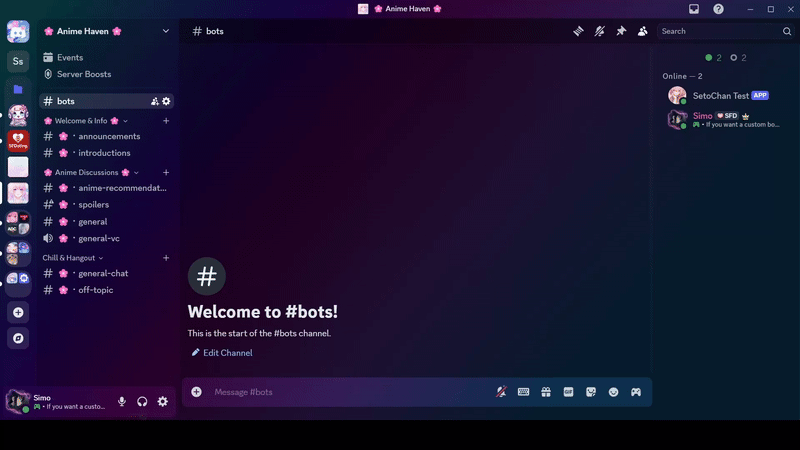Toggle notification settings bell in header

click(x=599, y=31)
